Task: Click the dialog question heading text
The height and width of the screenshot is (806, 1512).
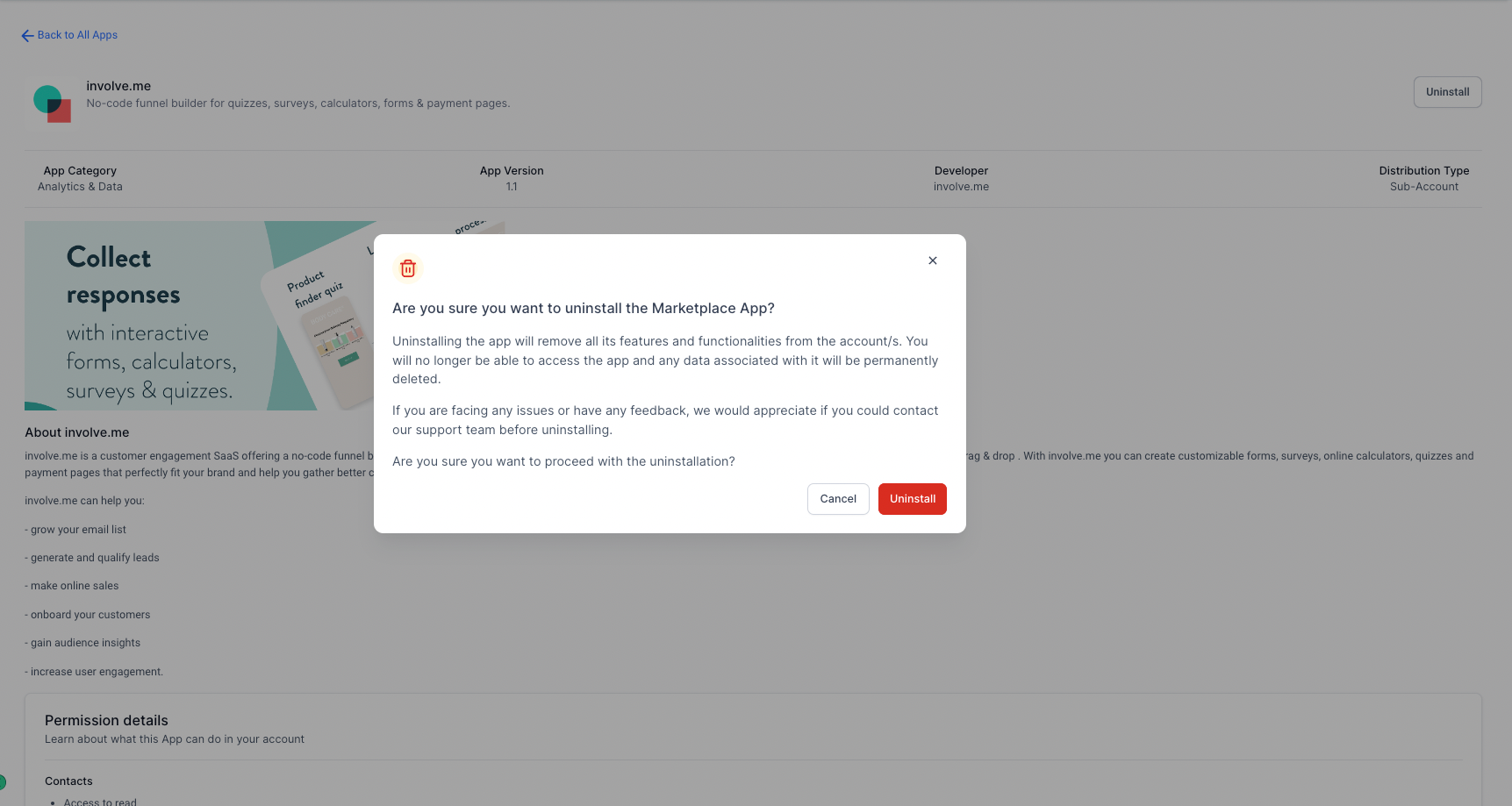Action: click(x=584, y=309)
